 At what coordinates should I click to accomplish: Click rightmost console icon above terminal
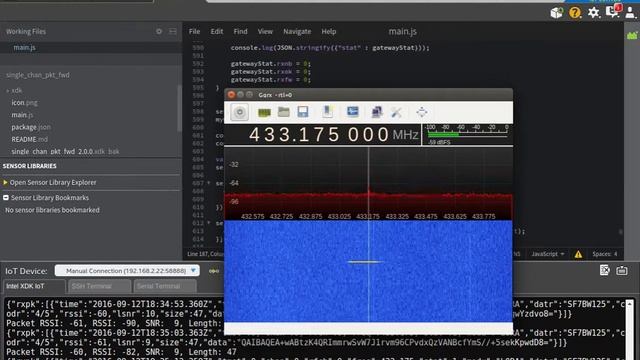[x=622, y=270]
